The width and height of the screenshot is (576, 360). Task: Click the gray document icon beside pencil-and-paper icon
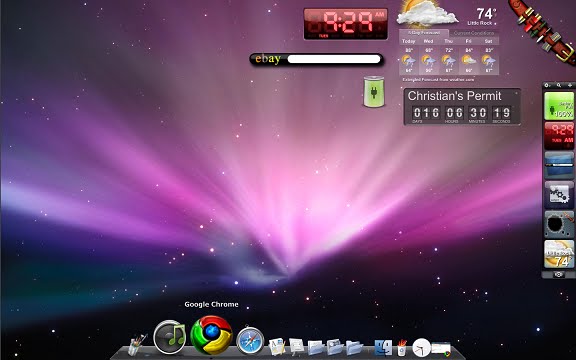(x=296, y=346)
